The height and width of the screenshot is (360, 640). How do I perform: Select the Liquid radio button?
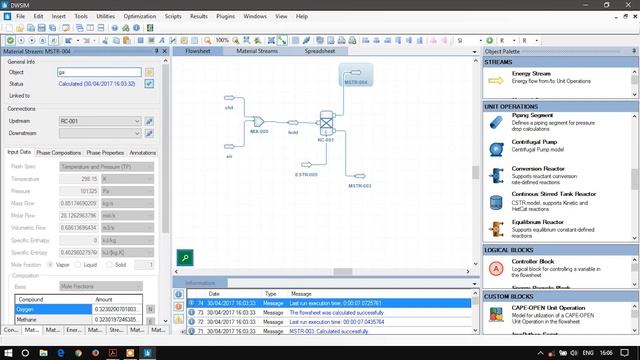point(78,264)
